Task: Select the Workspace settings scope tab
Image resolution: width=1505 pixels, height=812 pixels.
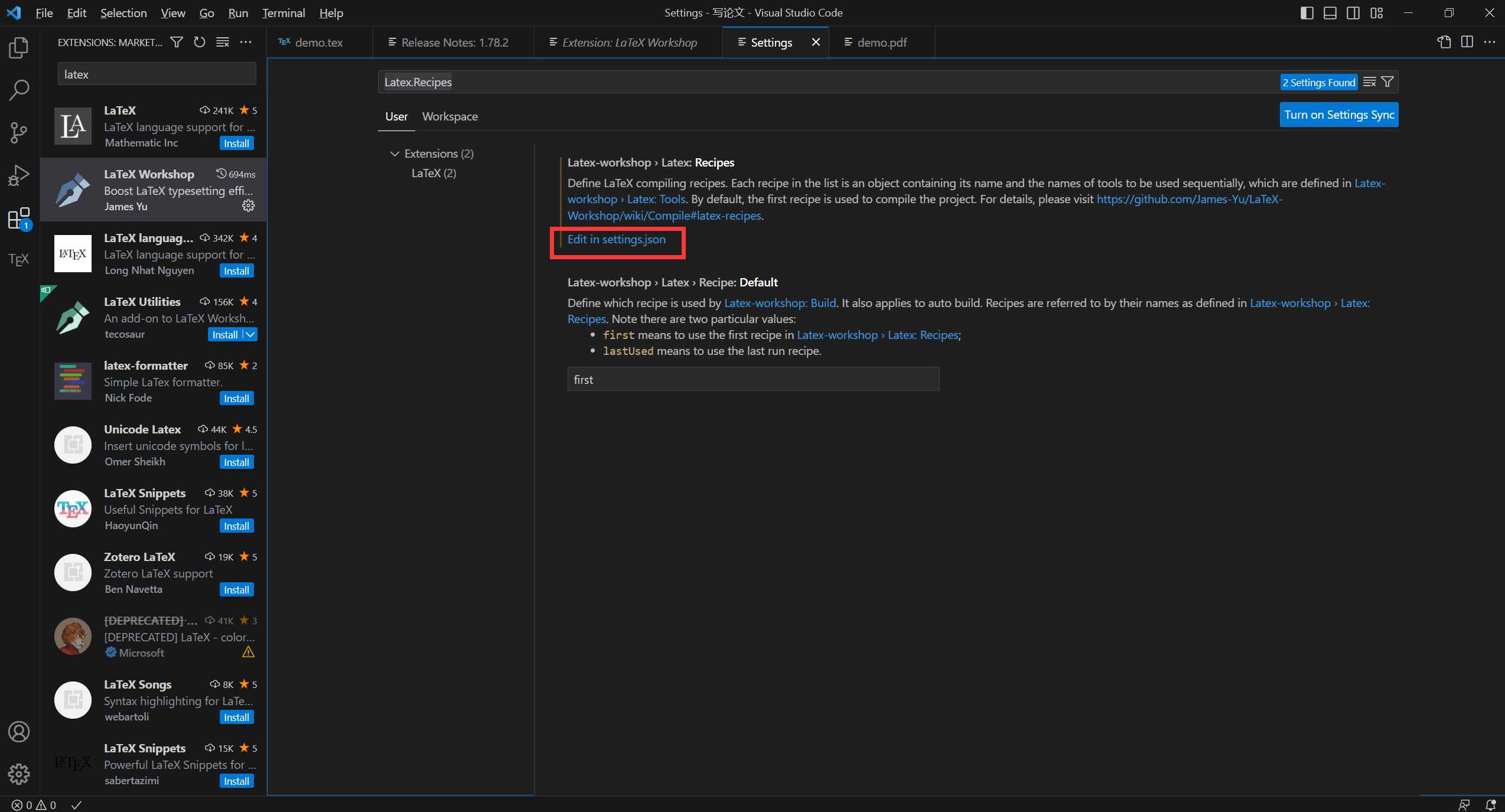Action: [450, 116]
